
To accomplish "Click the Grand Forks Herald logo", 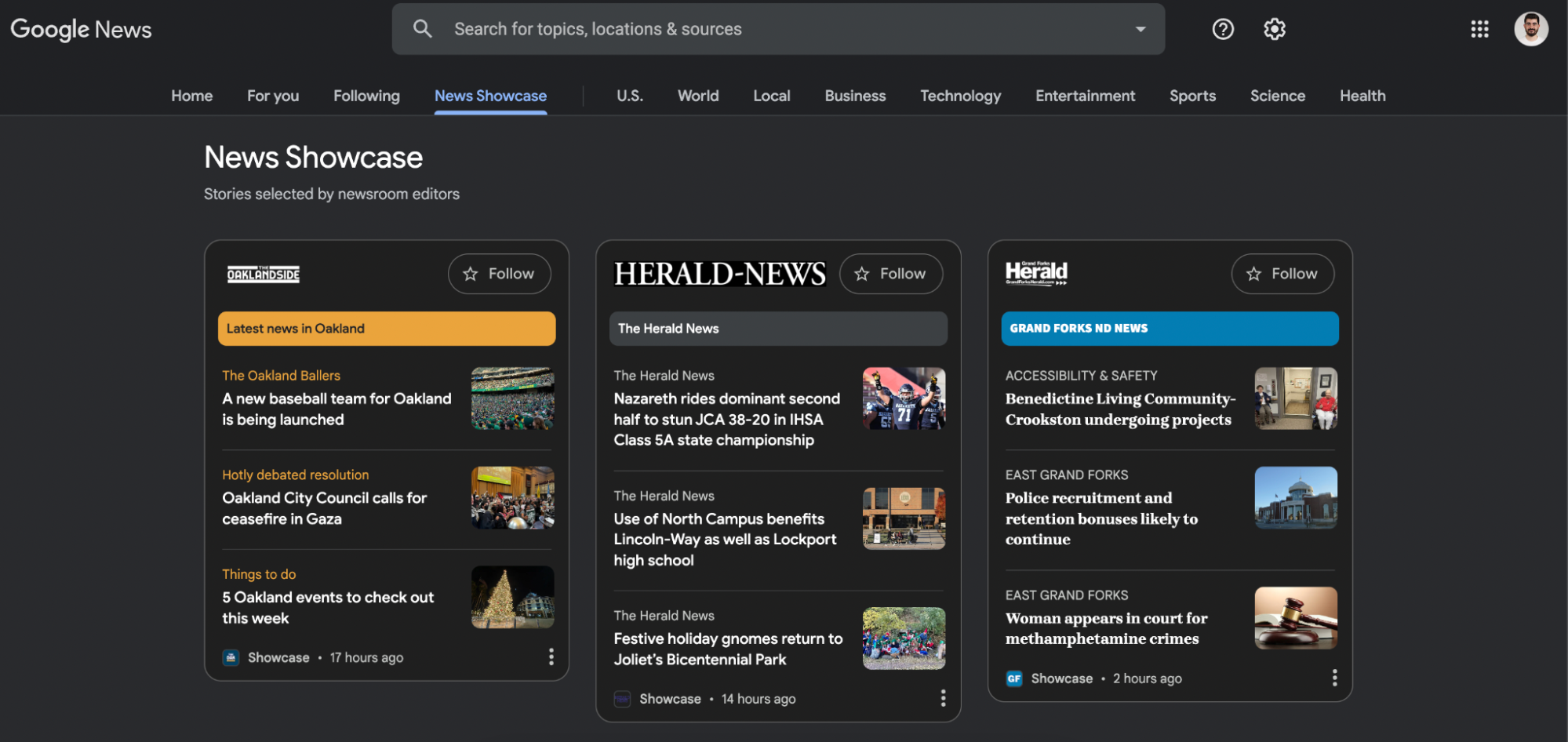I will tap(1036, 273).
